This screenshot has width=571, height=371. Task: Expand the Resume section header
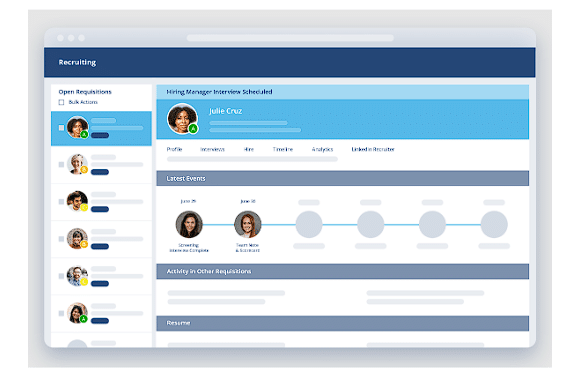pyautogui.click(x=343, y=323)
